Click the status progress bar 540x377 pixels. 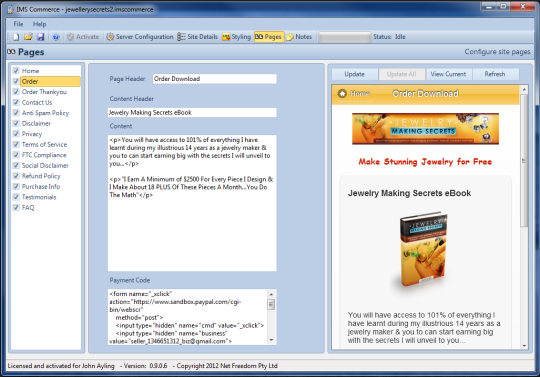[344, 37]
